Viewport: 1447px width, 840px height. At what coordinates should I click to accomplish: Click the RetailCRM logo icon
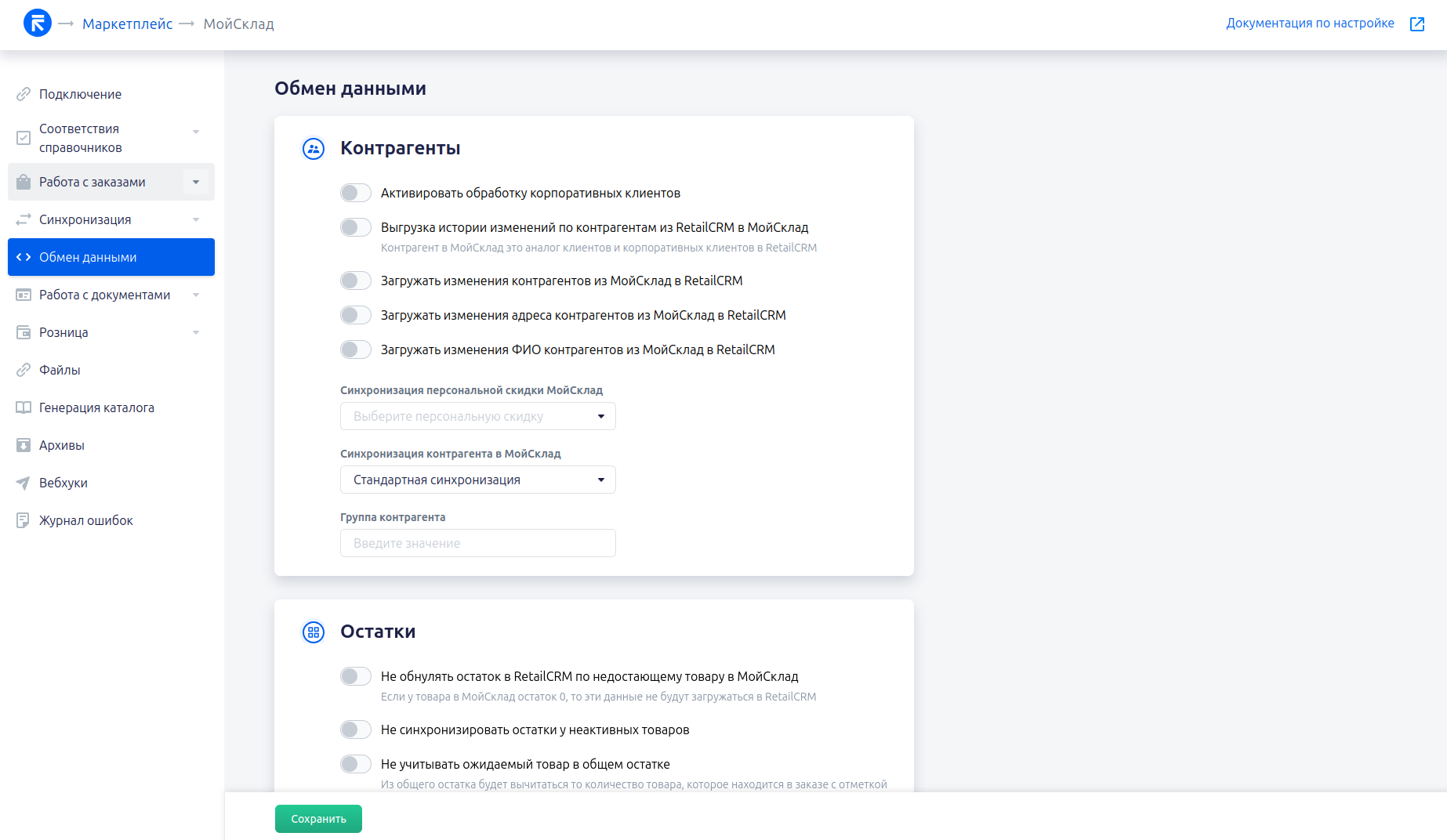[x=37, y=24]
